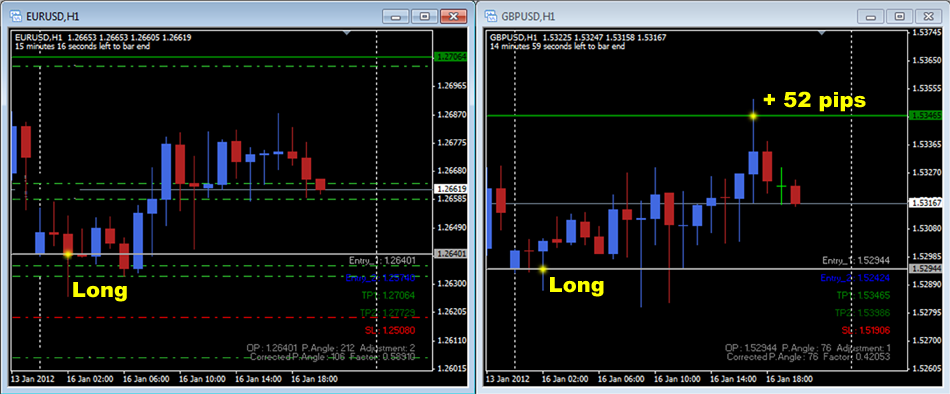Close the GBPUSD,H1 chart window

click(928, 16)
